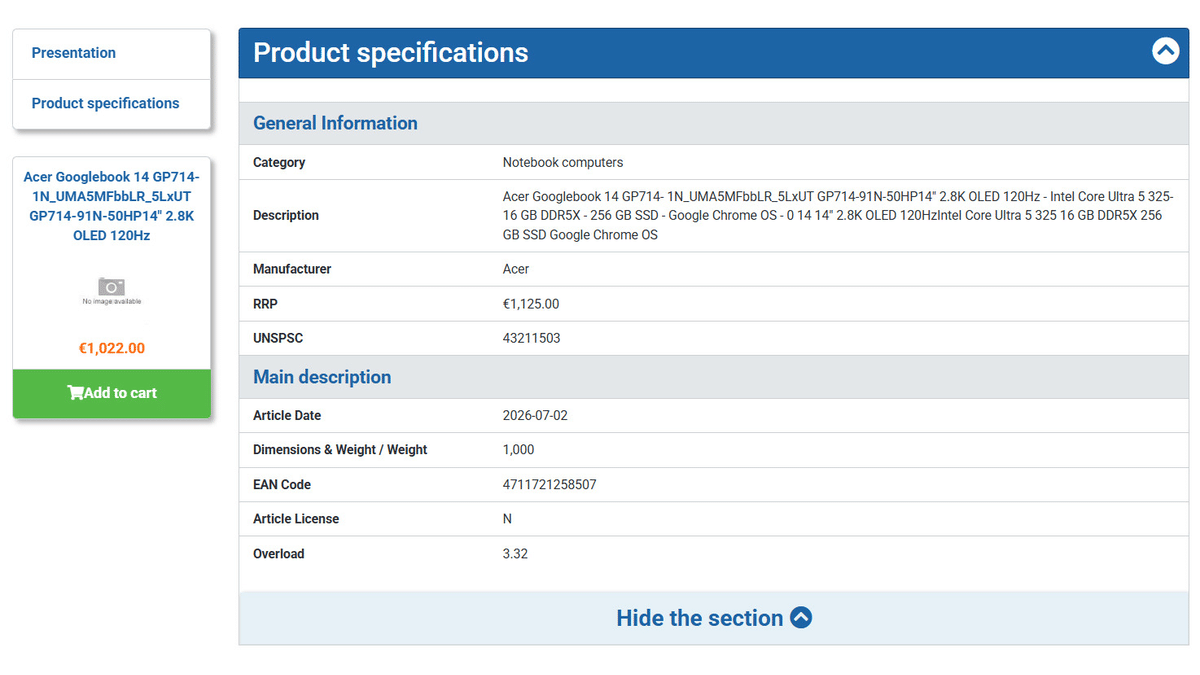Click the Article Date row label
The width and height of the screenshot is (1200, 675).
point(287,415)
